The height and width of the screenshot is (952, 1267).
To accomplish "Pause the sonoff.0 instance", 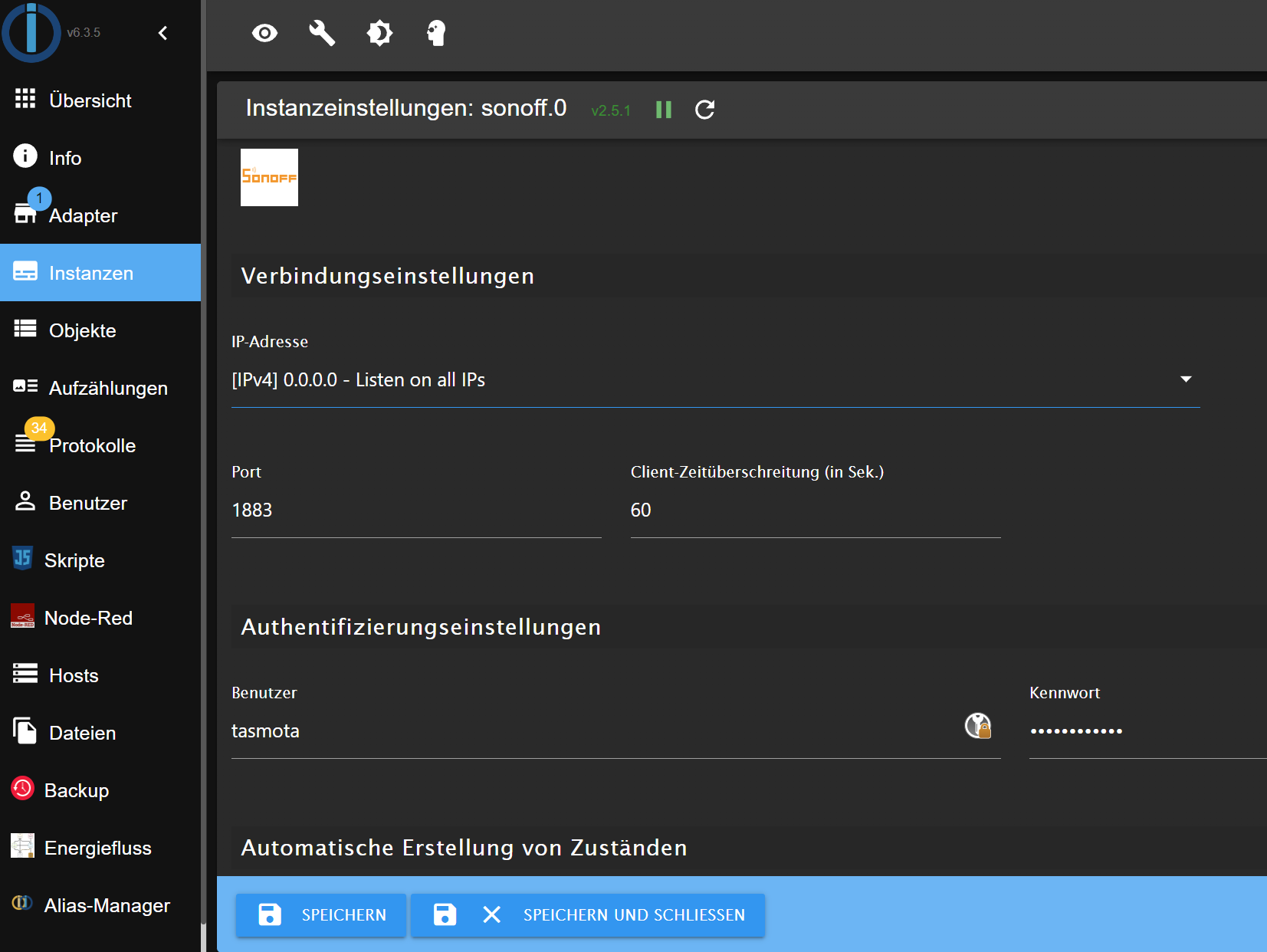I will [664, 110].
